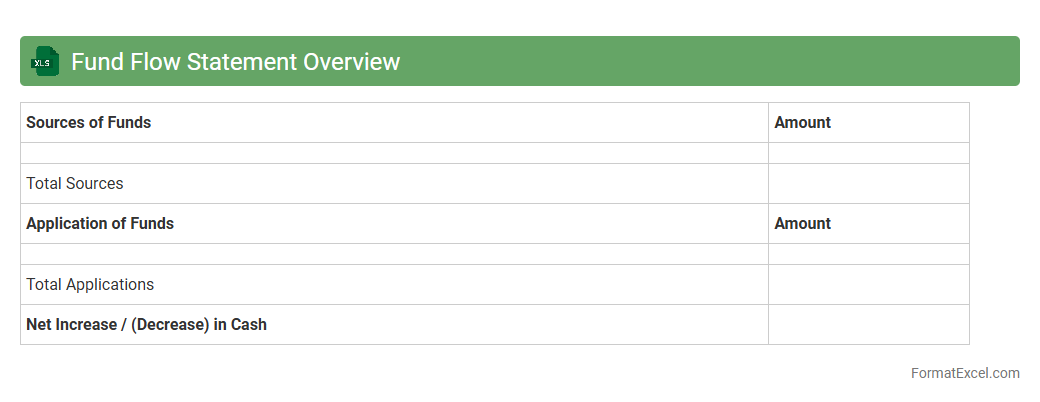Click the word 'Overview' in the banner title
This screenshot has height=402, width=1040.
click(351, 62)
